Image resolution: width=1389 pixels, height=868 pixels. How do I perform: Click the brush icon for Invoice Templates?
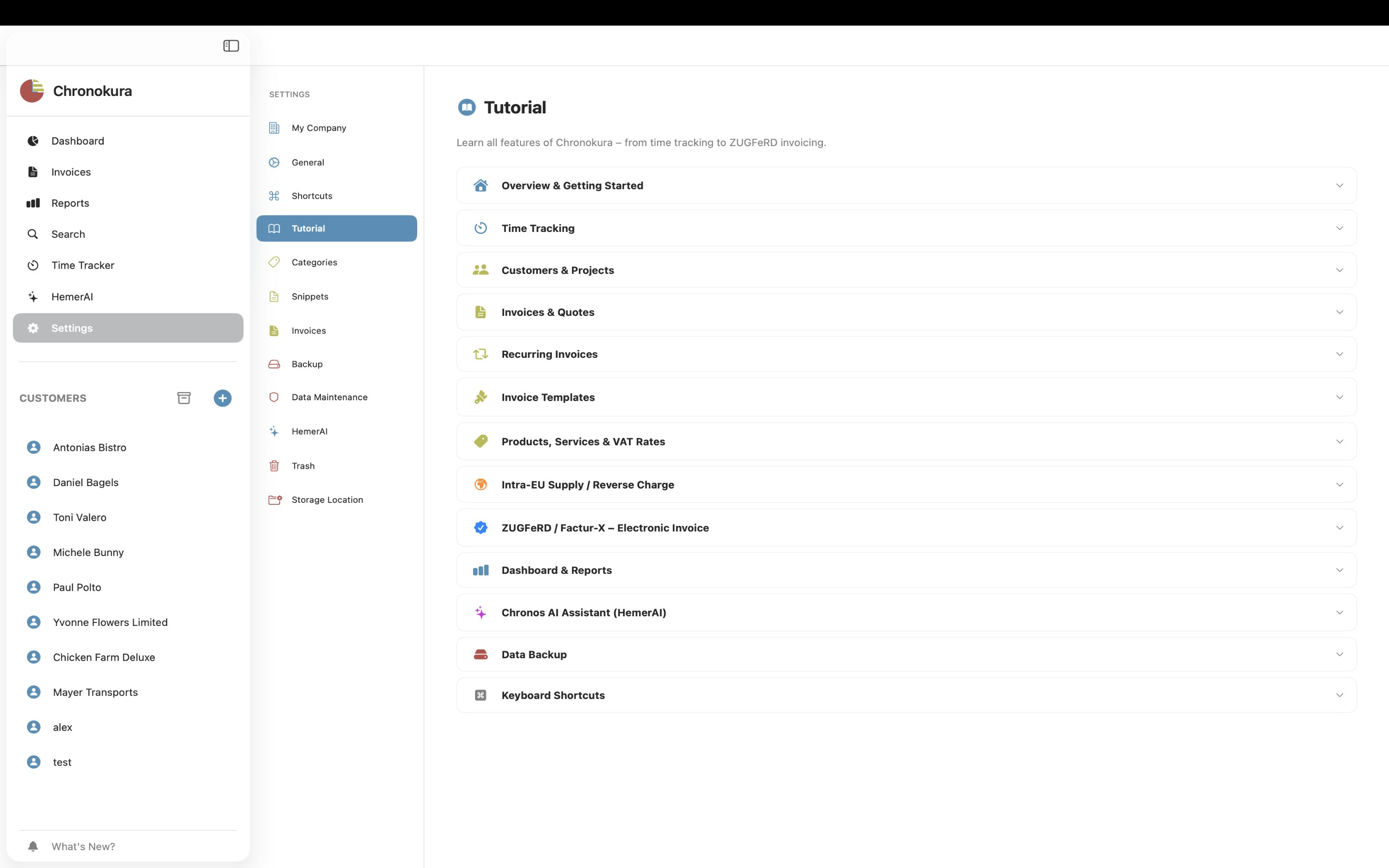tap(480, 397)
